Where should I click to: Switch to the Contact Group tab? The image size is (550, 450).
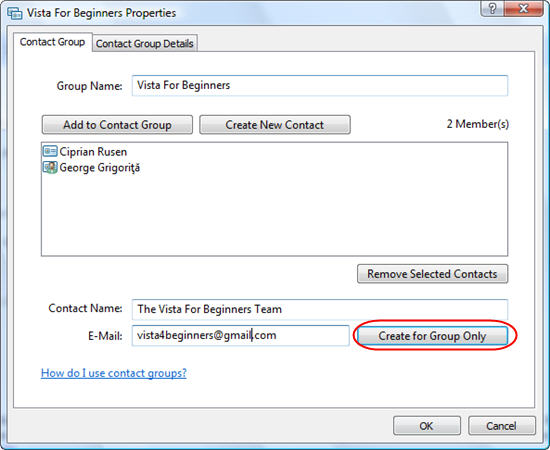[x=53, y=42]
